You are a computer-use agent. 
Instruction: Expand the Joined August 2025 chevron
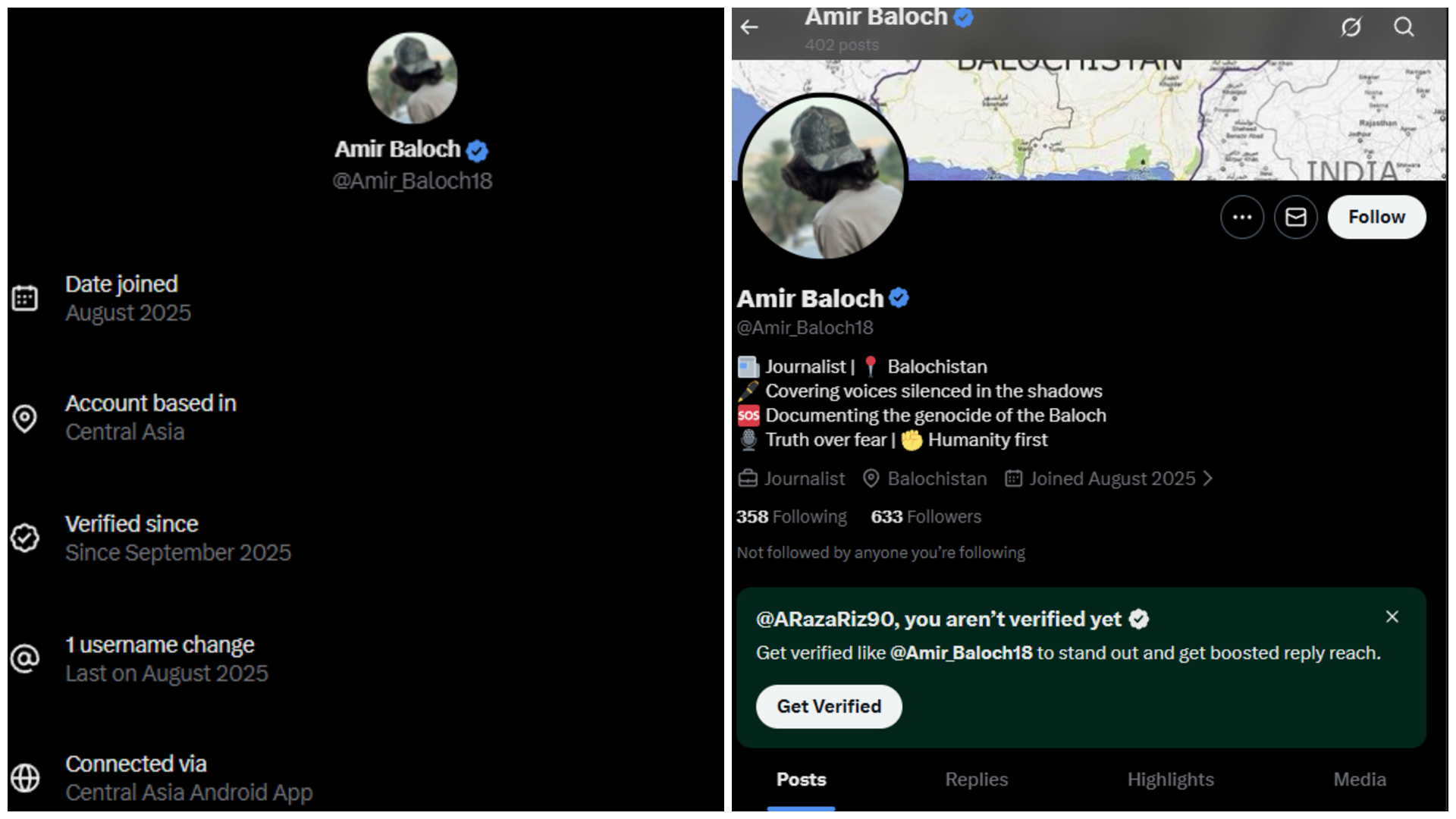coord(1208,479)
